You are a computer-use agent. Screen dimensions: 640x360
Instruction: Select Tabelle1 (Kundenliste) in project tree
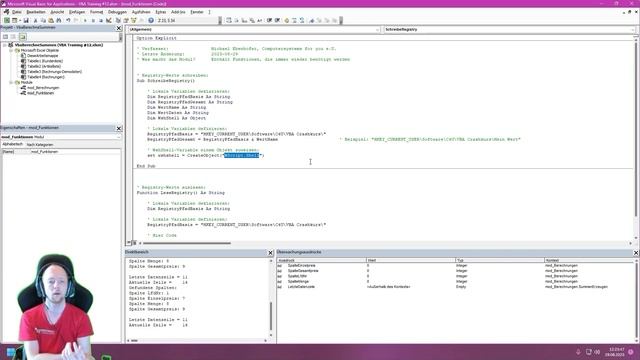[x=45, y=61]
